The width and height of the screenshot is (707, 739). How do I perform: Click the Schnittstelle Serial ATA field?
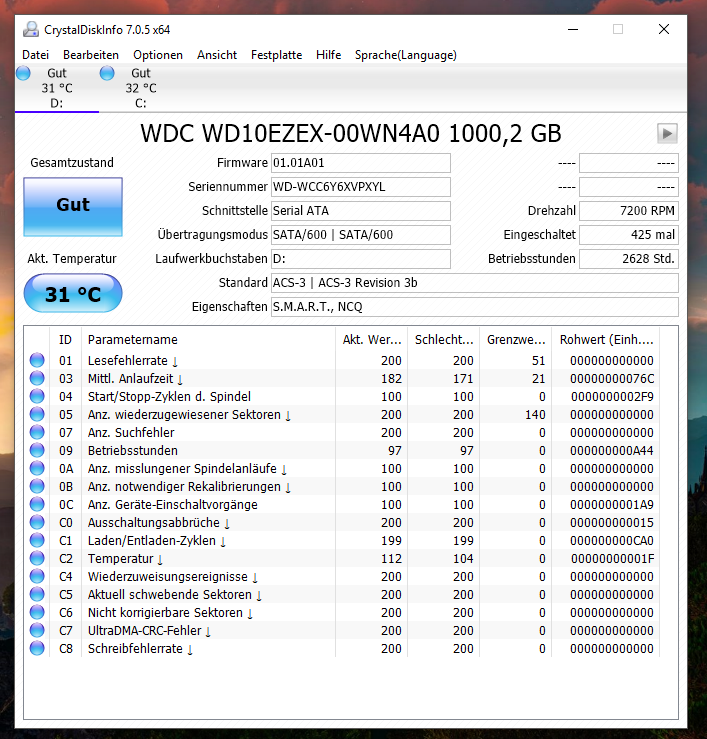tap(361, 211)
